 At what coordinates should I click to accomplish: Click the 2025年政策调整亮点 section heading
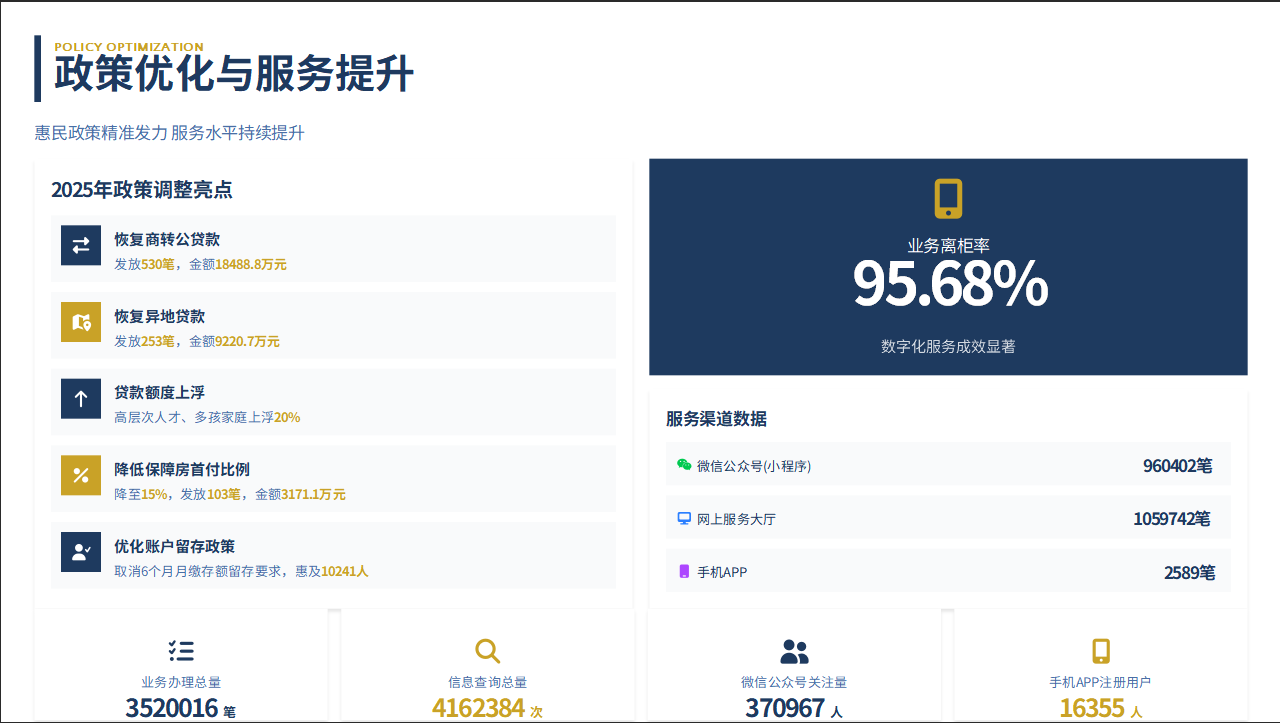pyautogui.click(x=142, y=190)
